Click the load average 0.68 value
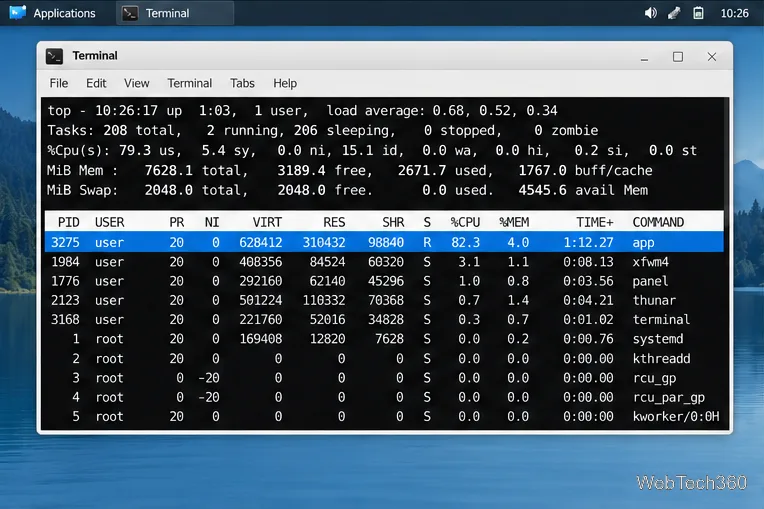The image size is (764, 509). click(448, 111)
